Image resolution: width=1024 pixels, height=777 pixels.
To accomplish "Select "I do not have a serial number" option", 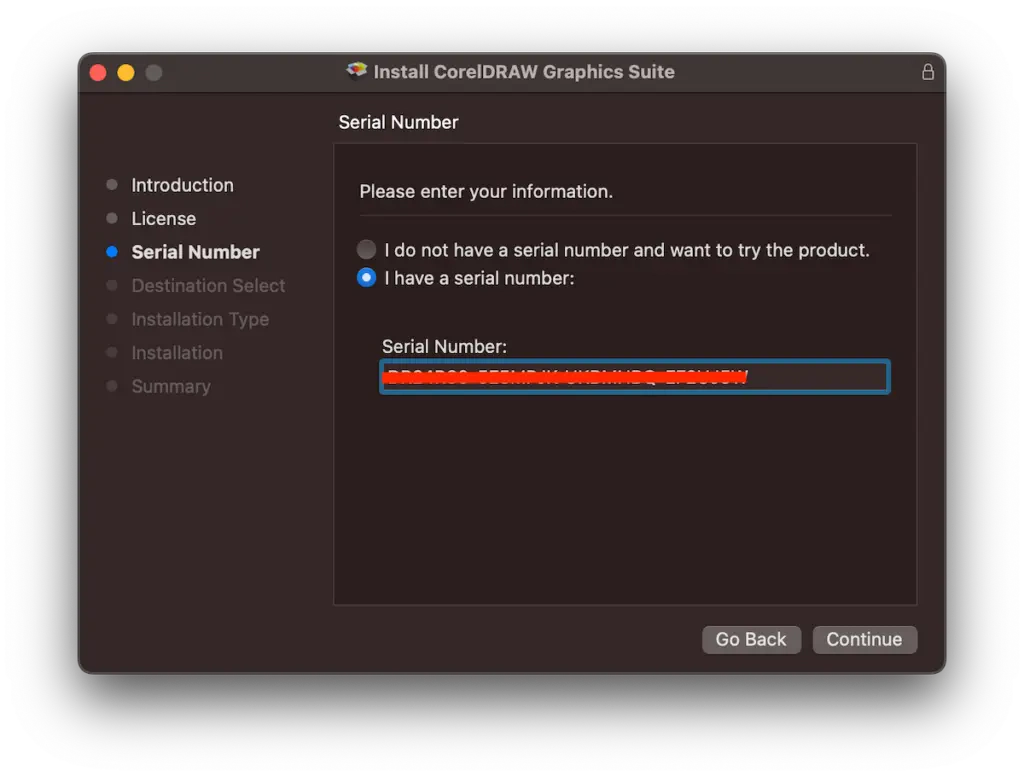I will click(x=367, y=250).
